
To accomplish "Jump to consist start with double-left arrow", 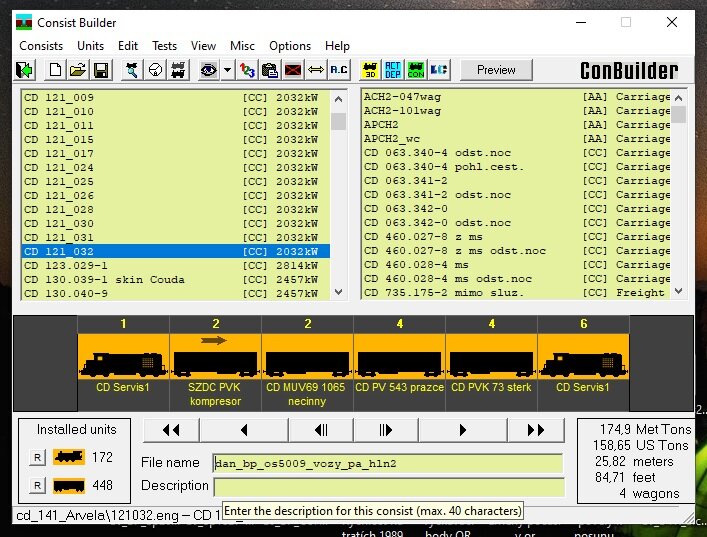I will [171, 430].
